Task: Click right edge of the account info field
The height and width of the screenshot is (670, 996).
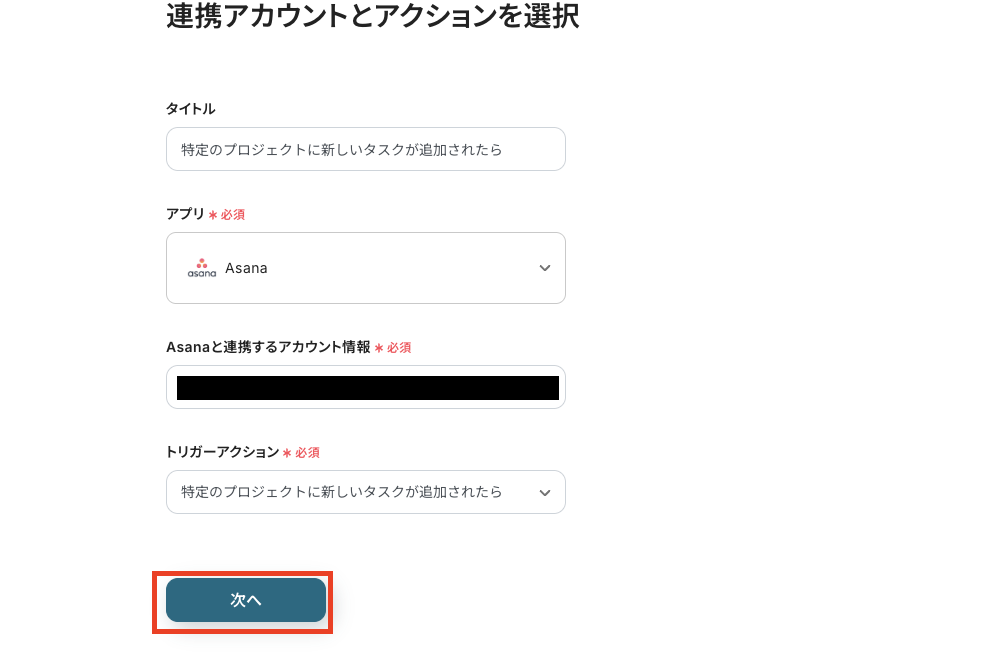Action: point(562,388)
